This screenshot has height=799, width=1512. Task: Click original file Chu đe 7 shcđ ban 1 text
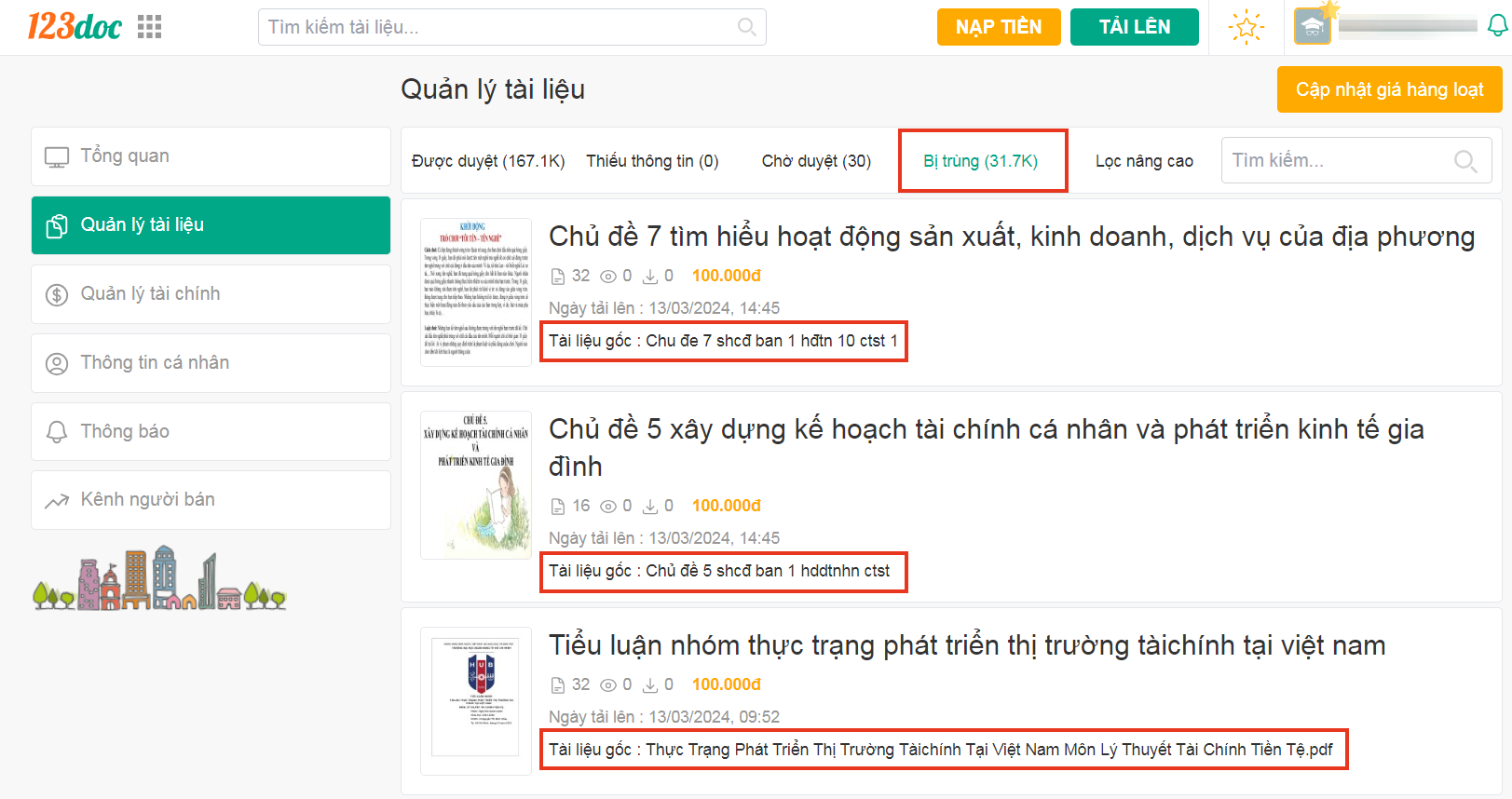772,341
